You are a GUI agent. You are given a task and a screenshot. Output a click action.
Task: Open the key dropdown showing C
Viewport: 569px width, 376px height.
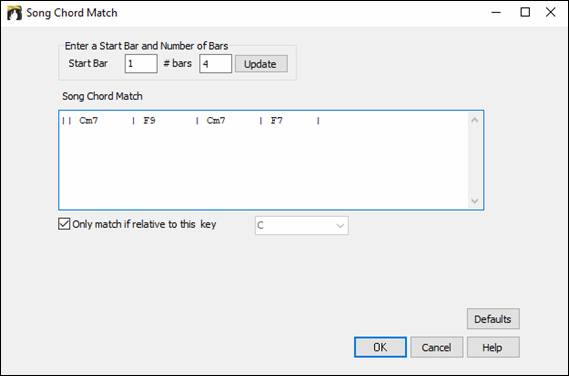302,225
